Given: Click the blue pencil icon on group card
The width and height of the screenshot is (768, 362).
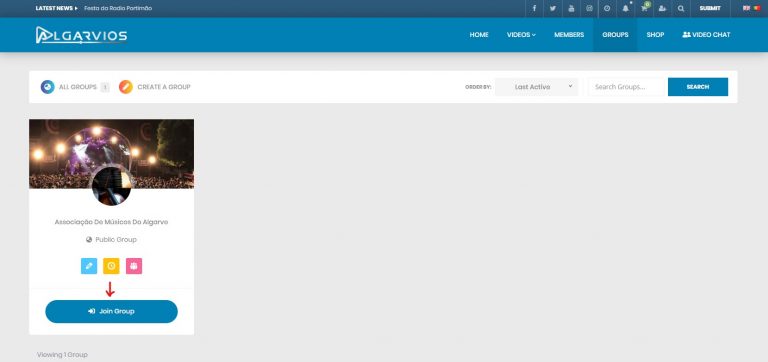Looking at the screenshot, I should coord(89,266).
